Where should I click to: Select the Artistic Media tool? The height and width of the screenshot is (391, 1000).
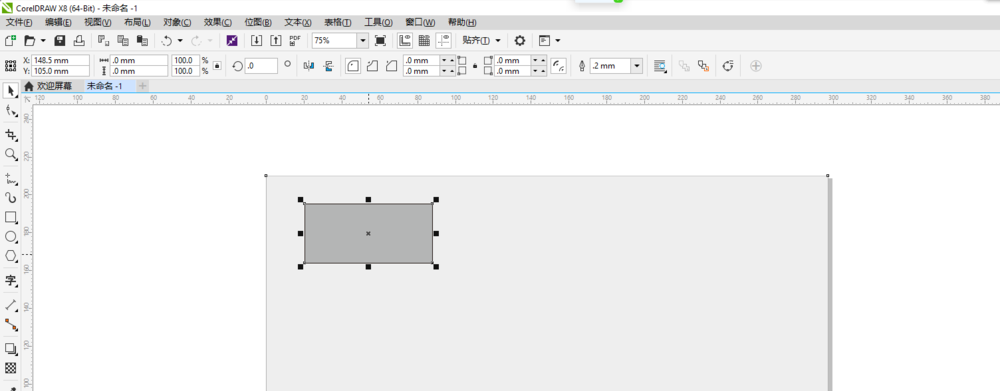[11, 198]
